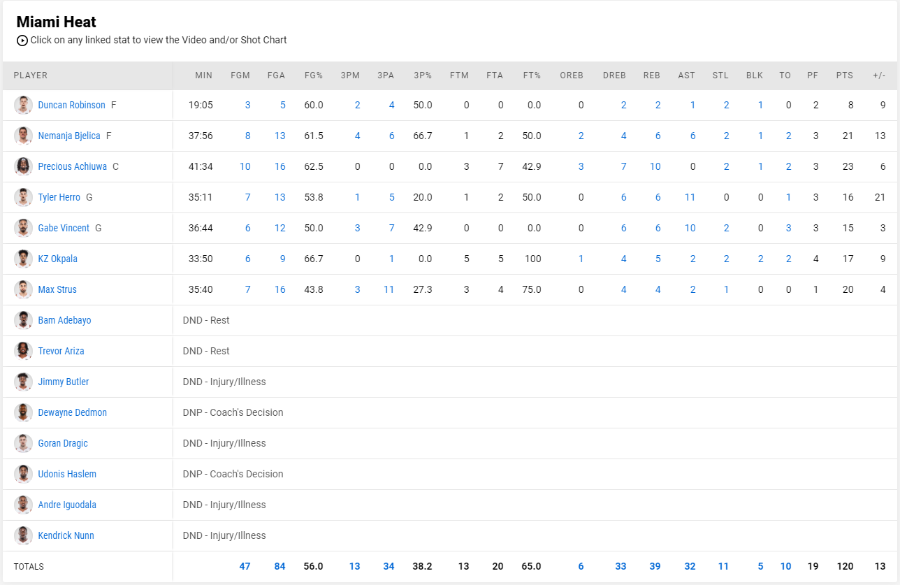Click Nemanja Bjelica's player headshot

pyautogui.click(x=23, y=136)
